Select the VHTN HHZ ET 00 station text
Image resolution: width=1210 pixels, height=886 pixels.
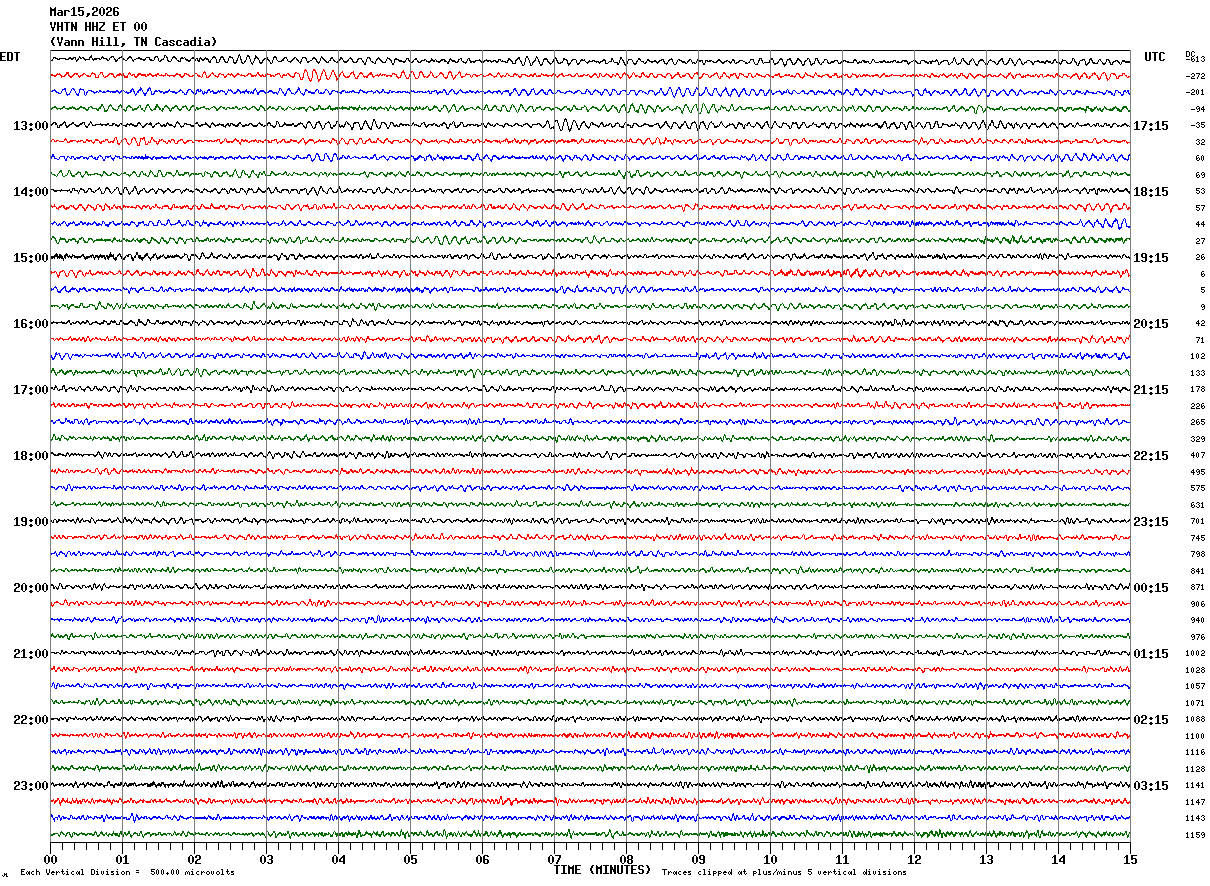coord(98,27)
